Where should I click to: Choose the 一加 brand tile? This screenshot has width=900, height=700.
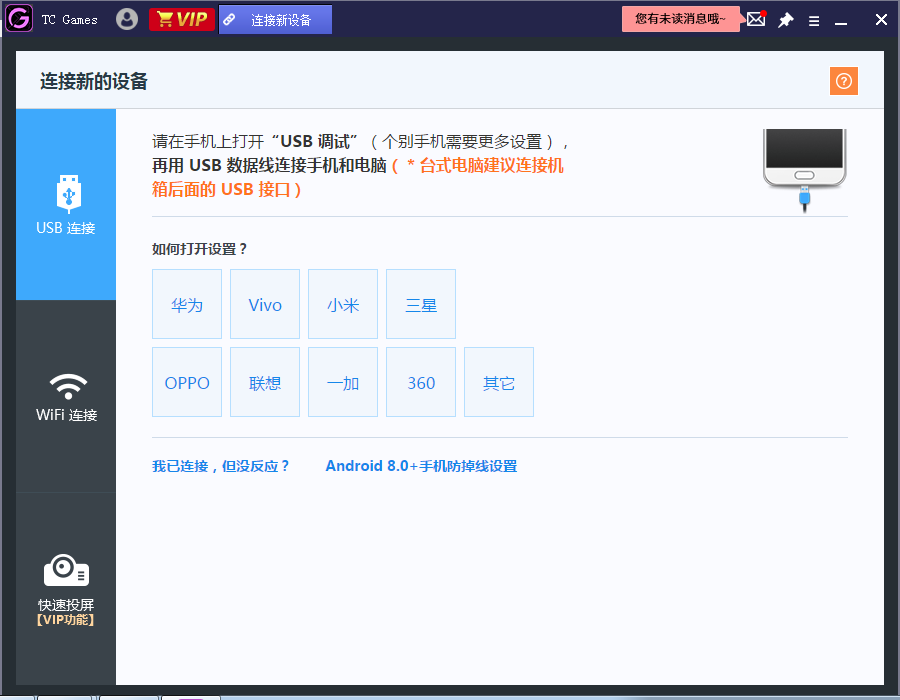[343, 382]
